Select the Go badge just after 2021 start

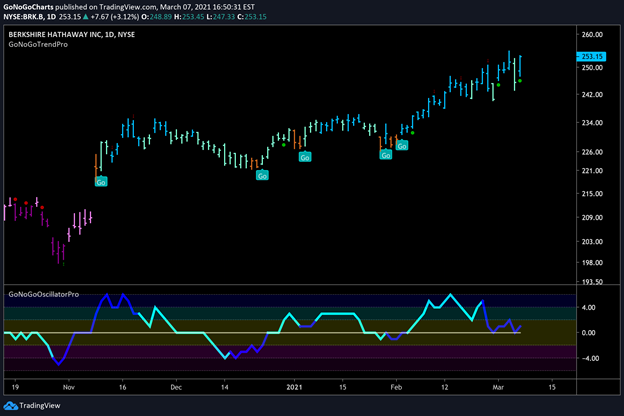pos(305,157)
